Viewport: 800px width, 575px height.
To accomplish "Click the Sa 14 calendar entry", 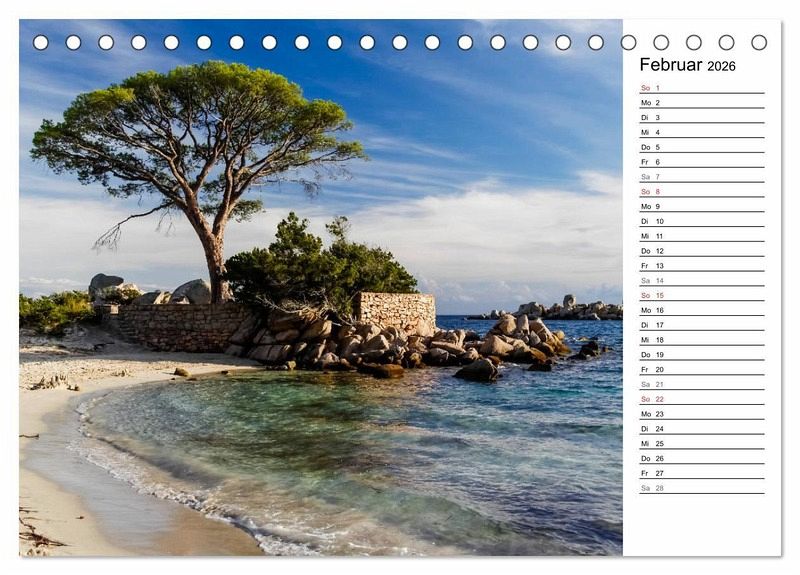I will (701, 281).
